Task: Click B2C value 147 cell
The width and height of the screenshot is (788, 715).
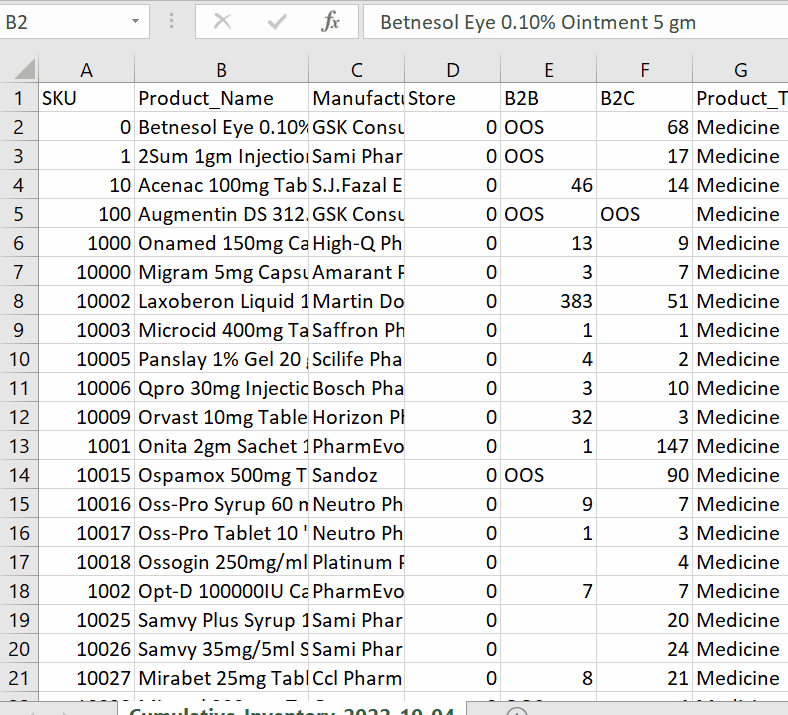Action: (x=644, y=446)
